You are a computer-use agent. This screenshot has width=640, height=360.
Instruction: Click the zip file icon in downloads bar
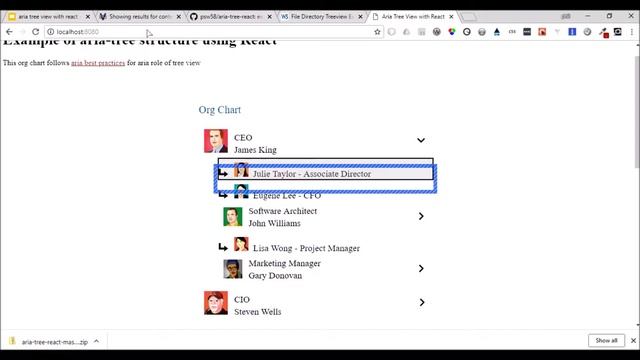[x=12, y=341]
